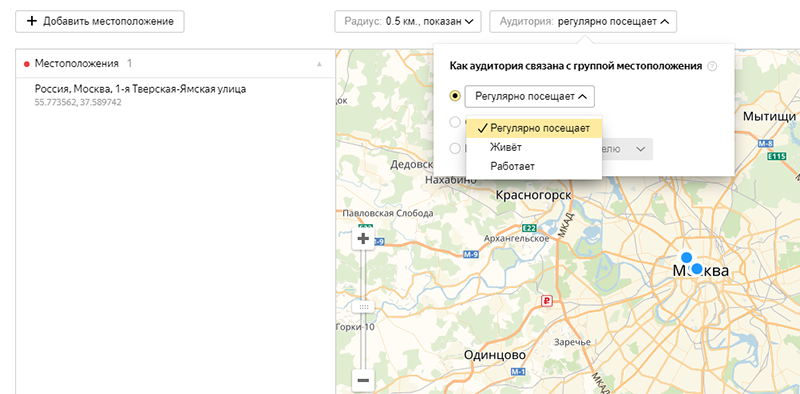This screenshot has width=800, height=394.
Task: Select the second audience radio button
Action: [x=455, y=122]
